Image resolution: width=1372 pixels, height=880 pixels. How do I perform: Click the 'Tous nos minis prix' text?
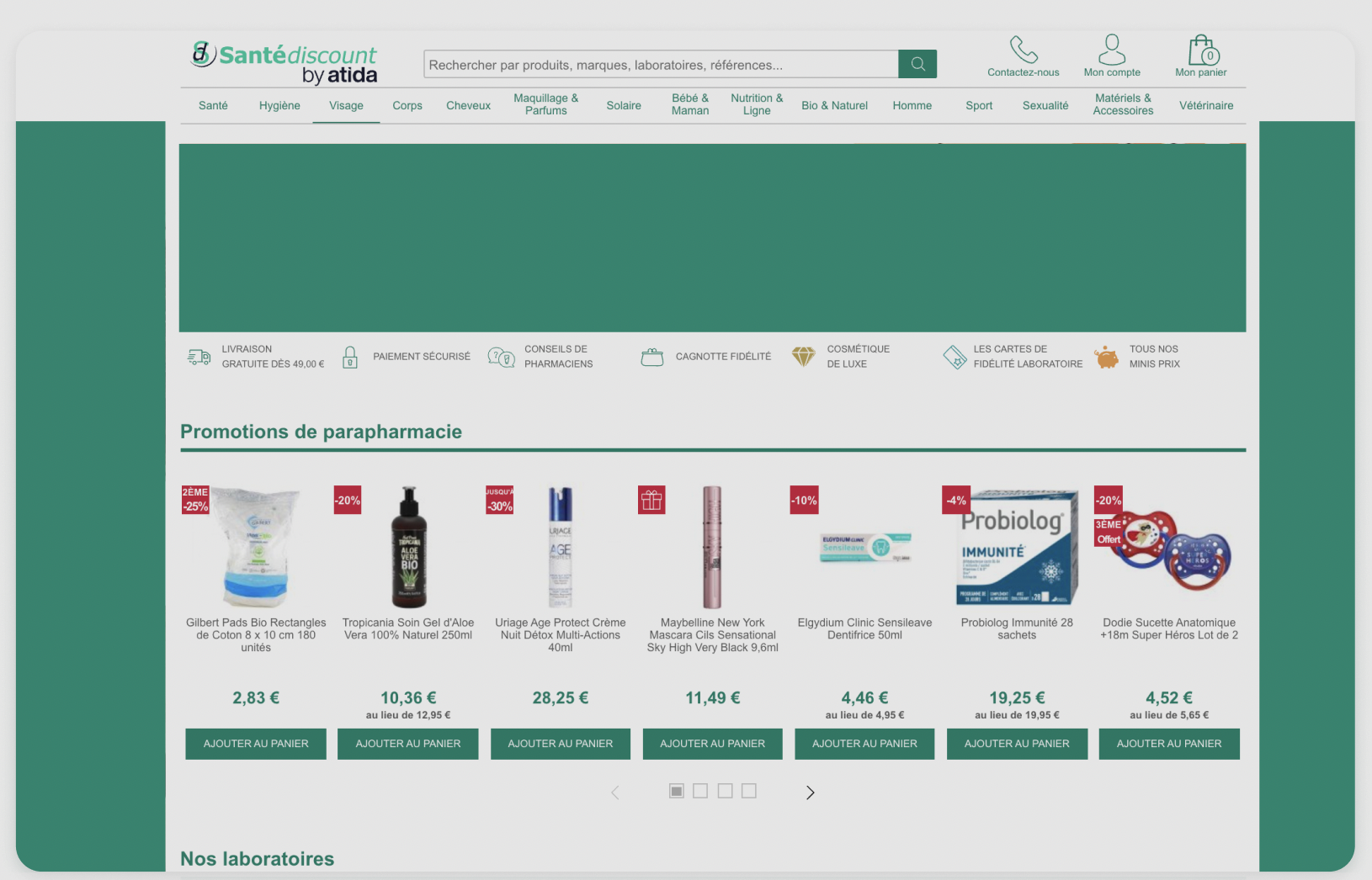click(x=1154, y=357)
